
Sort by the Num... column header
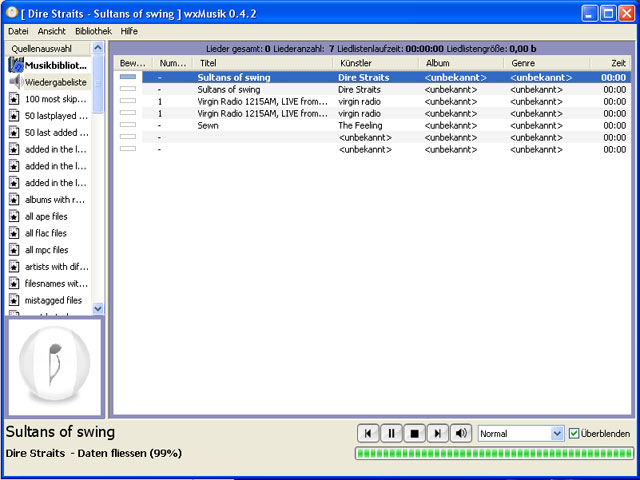(173, 63)
